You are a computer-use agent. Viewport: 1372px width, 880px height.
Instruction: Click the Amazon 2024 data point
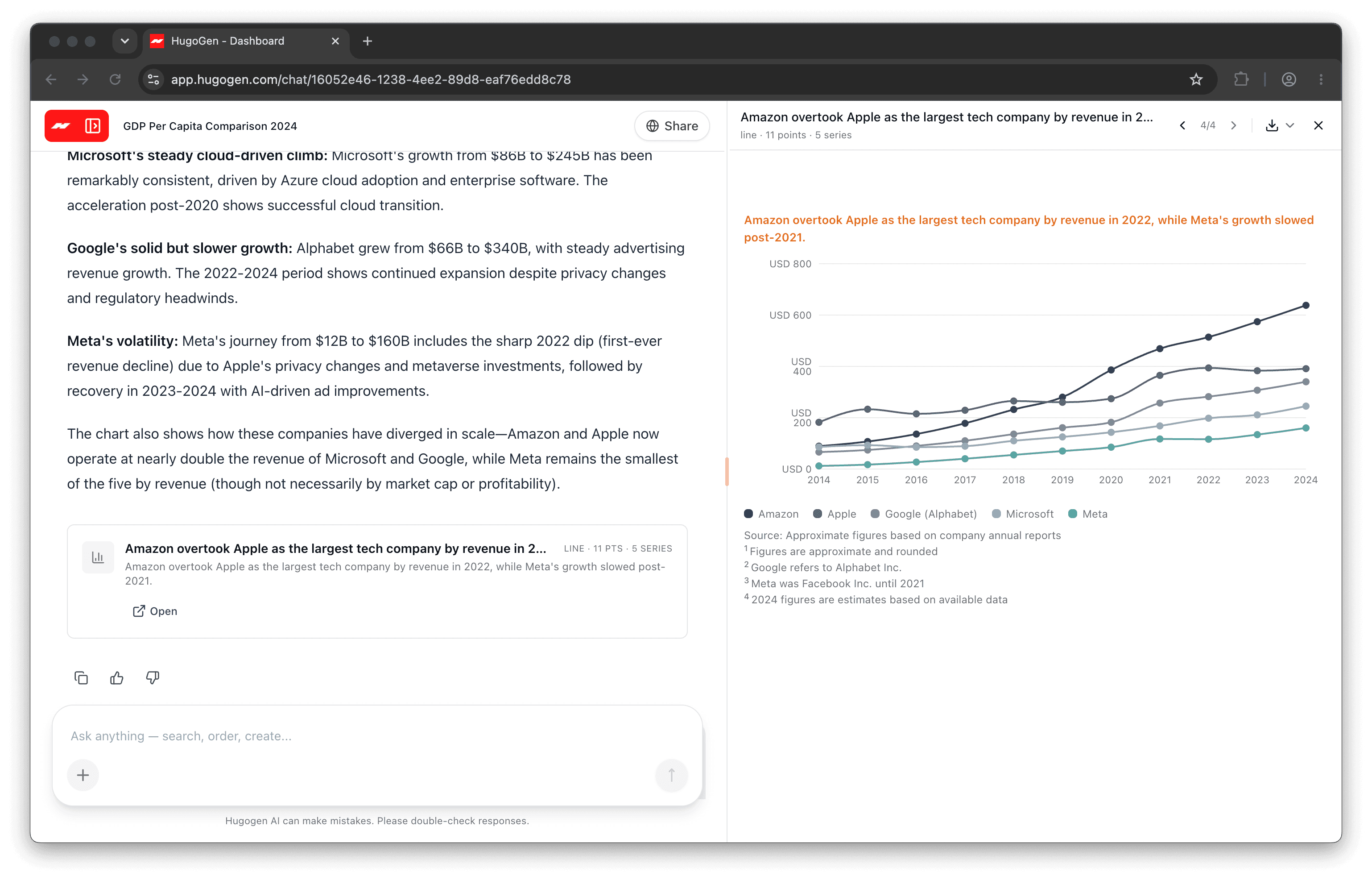pyautogui.click(x=1306, y=306)
